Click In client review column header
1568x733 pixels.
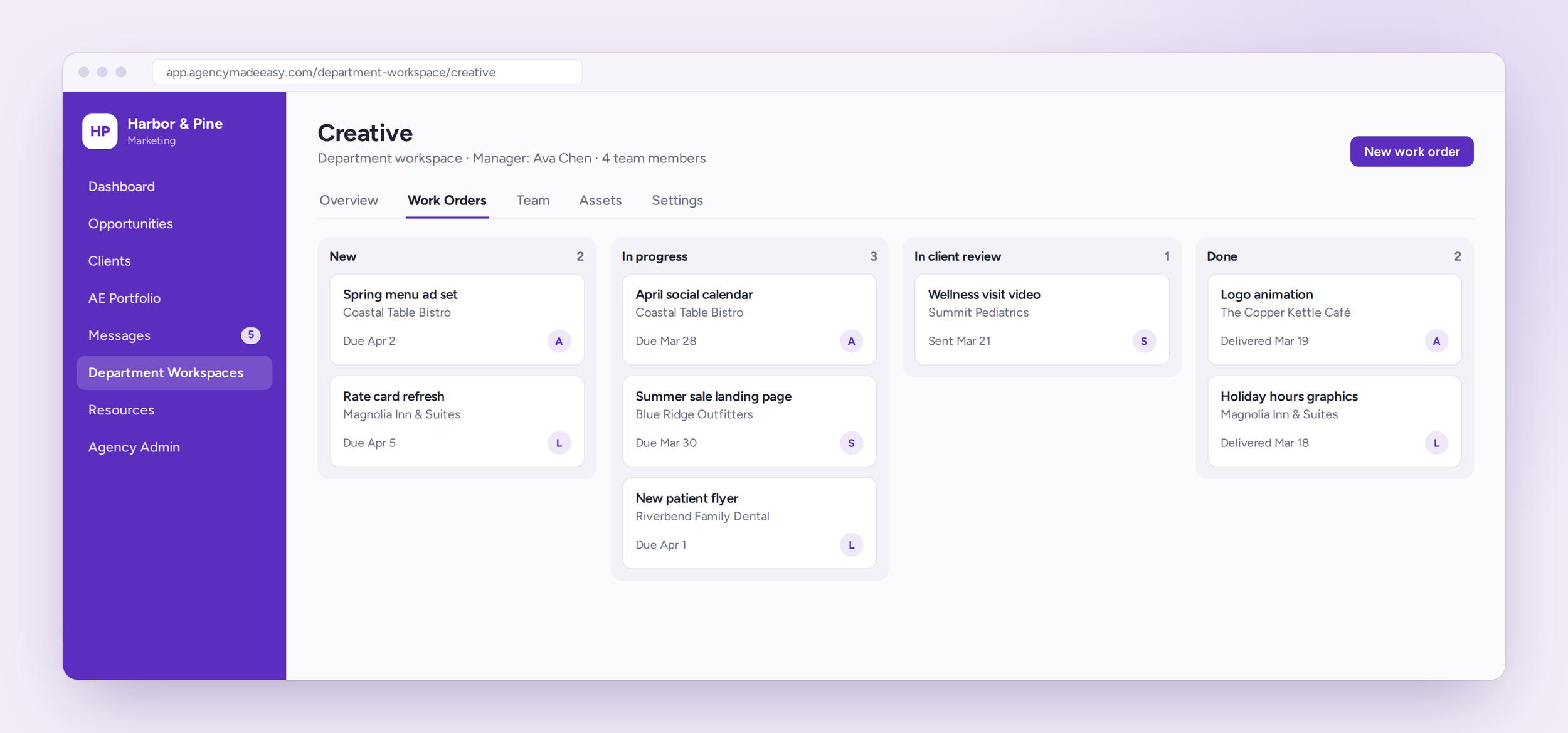click(x=957, y=256)
